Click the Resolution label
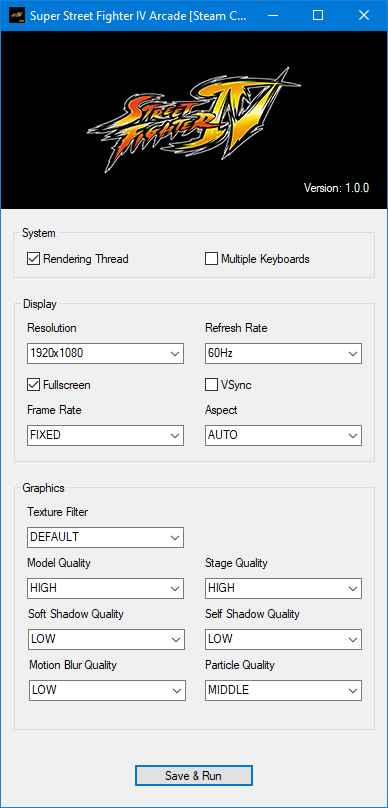Viewport: 388px width, 808px height. 52,328
